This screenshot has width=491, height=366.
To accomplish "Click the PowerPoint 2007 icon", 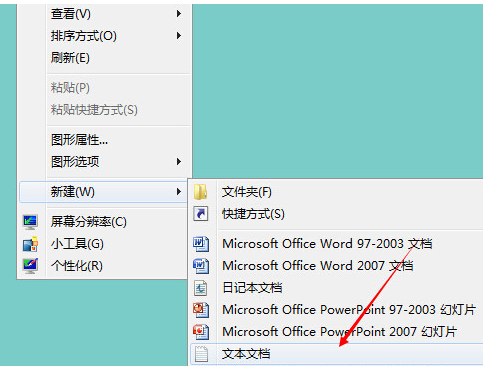I will pyautogui.click(x=201, y=332).
